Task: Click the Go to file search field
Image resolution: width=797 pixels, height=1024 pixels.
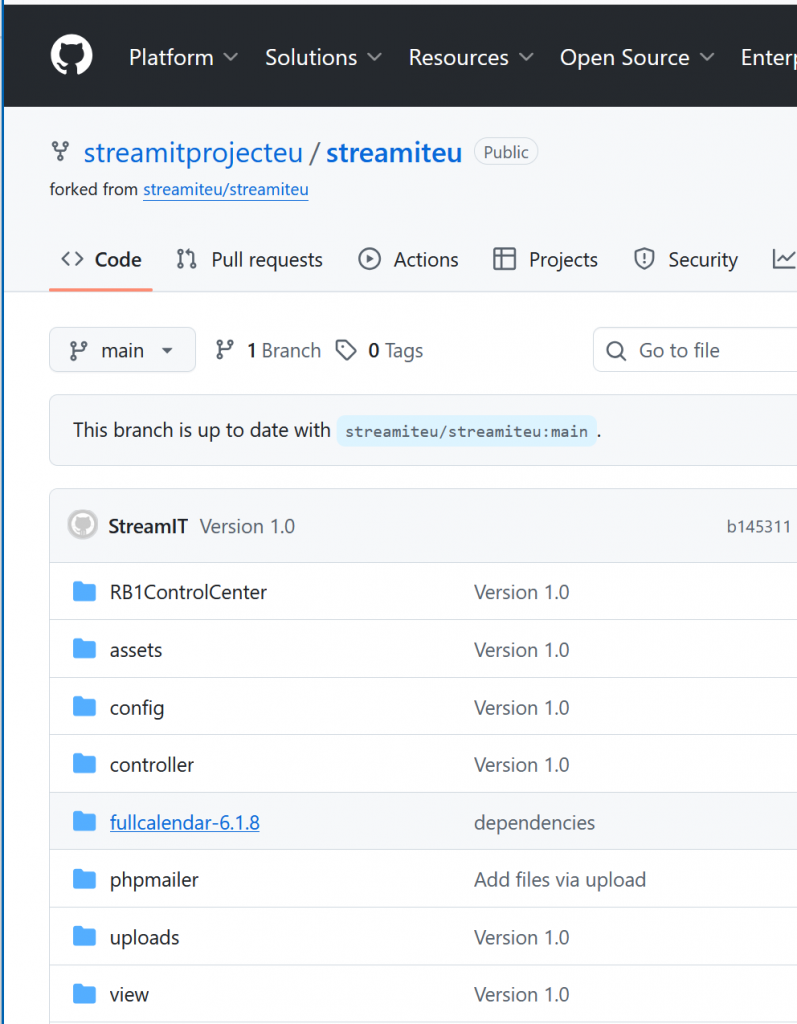Action: tap(700, 351)
